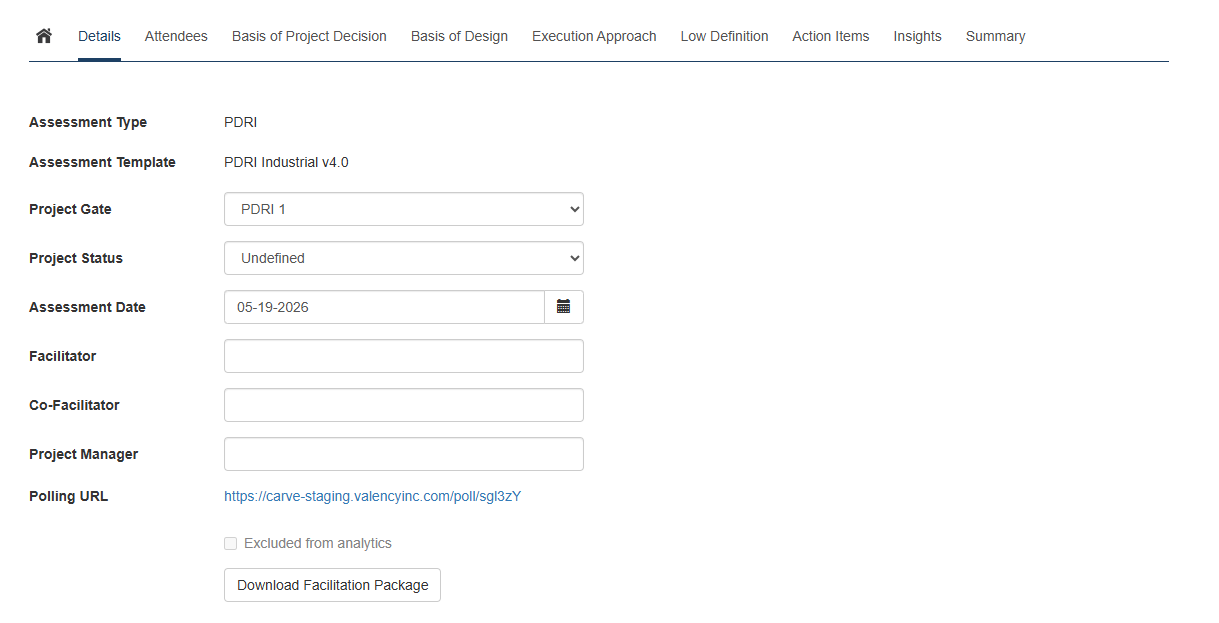Select the Execution Approach tab

(594, 36)
